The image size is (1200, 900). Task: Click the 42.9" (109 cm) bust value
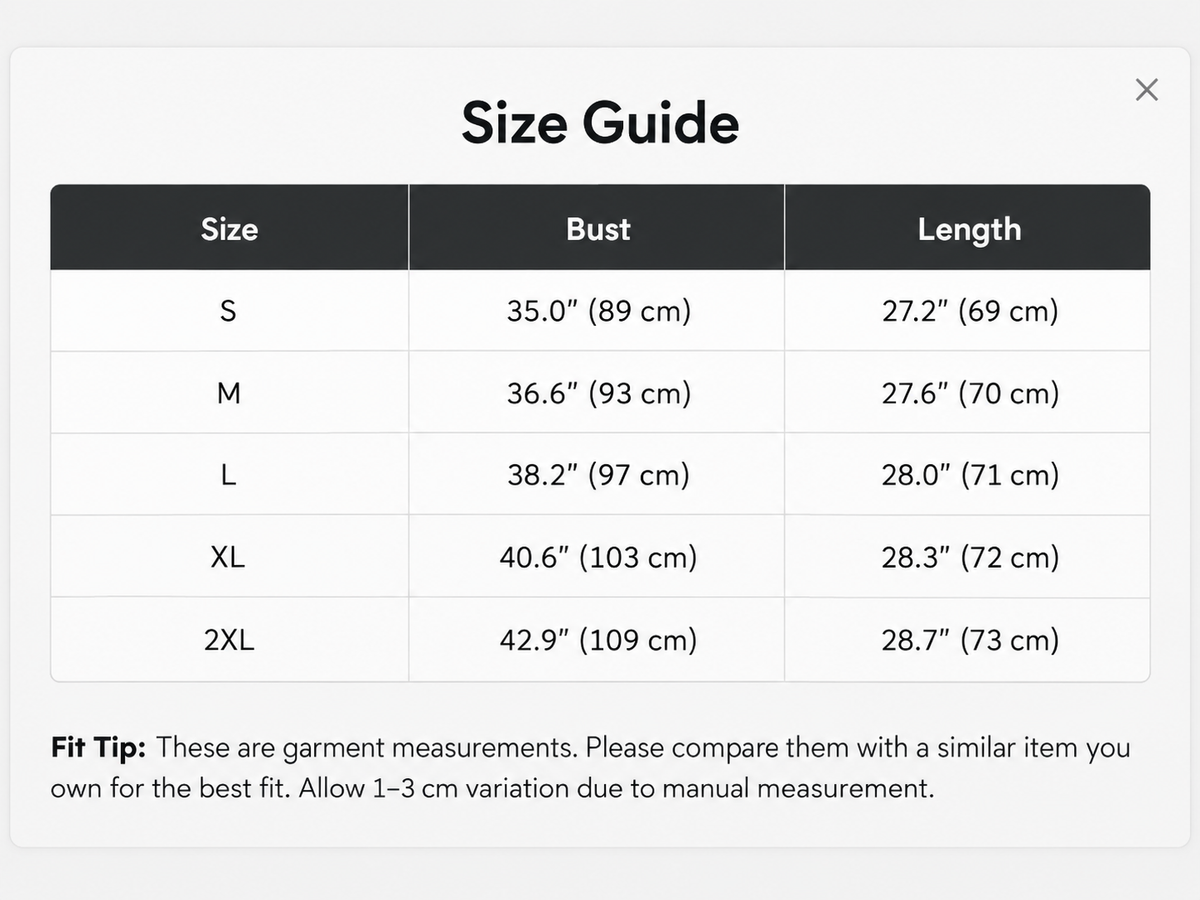598,640
